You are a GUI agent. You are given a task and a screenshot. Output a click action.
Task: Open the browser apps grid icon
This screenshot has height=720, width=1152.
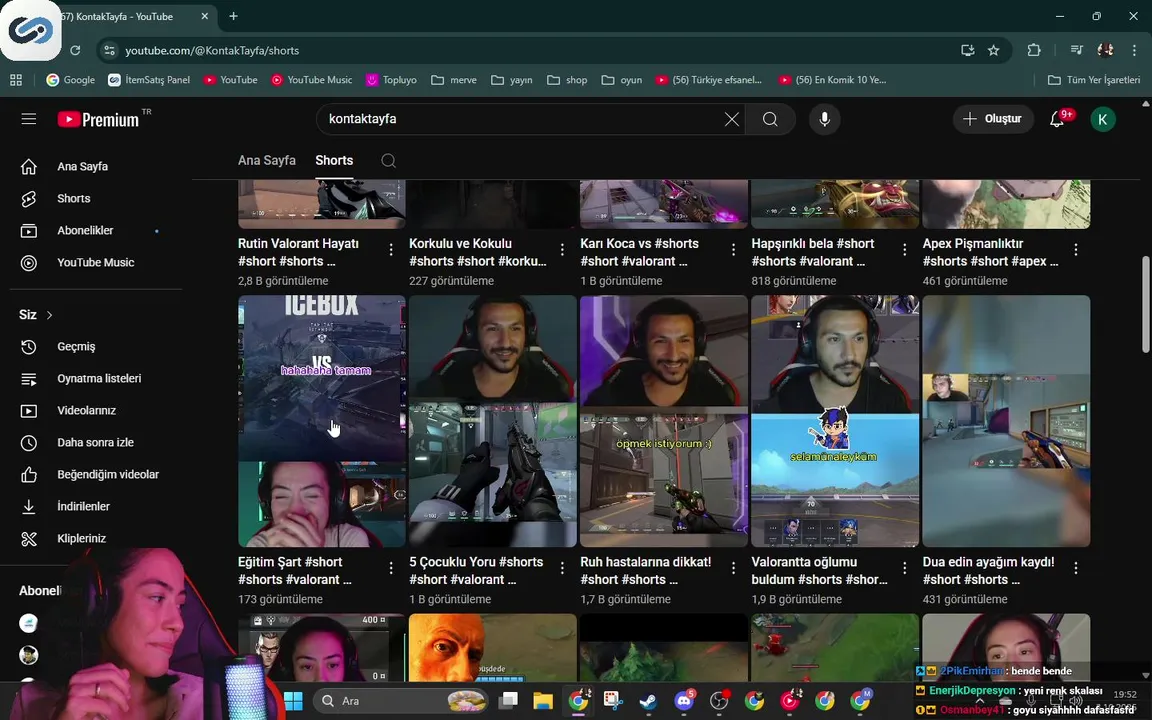pos(16,80)
